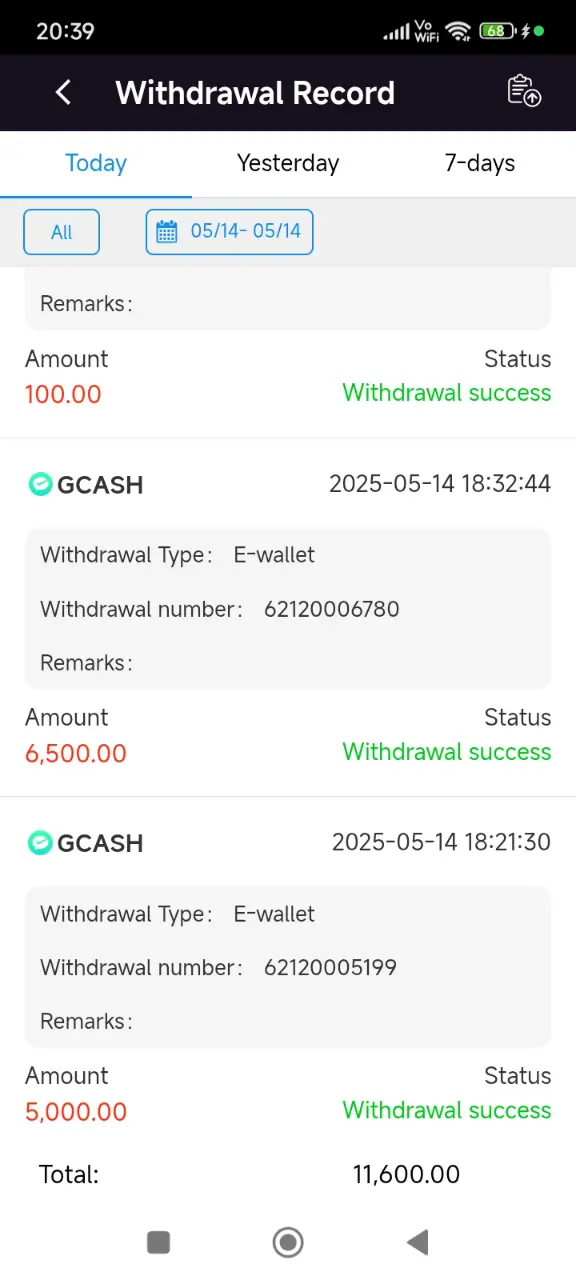The width and height of the screenshot is (576, 1280).
Task: Tap the WiFi signal icon
Action: 459,31
